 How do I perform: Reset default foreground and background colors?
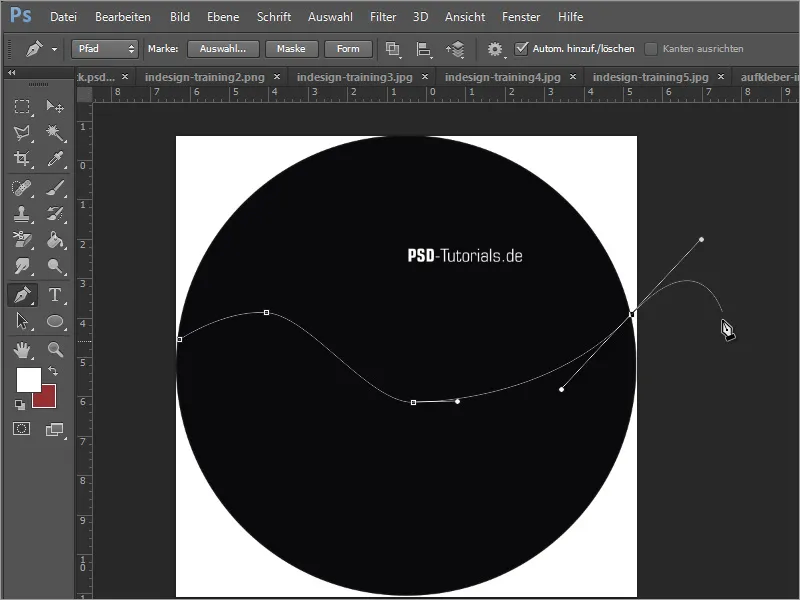point(20,405)
